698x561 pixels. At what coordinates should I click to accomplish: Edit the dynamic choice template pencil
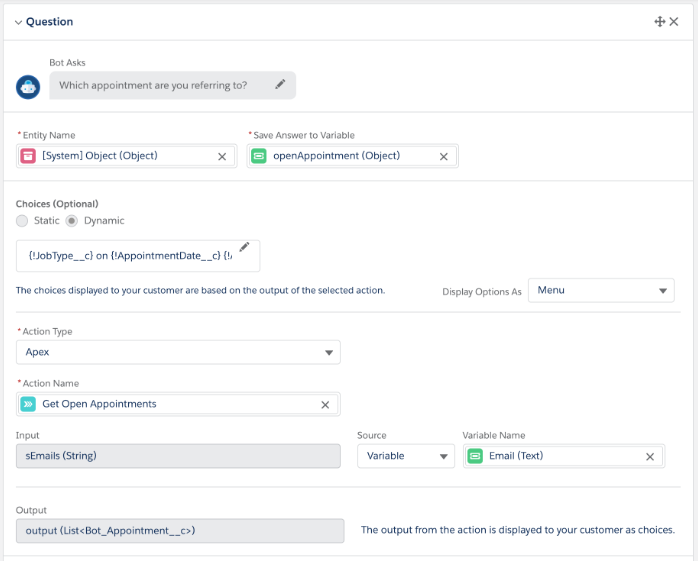[244, 247]
